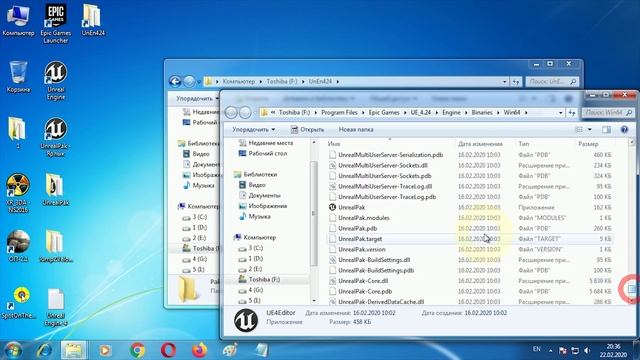Open the media player taskbar icon
Image resolution: width=640 pixels, height=360 pixels.
coord(105,350)
